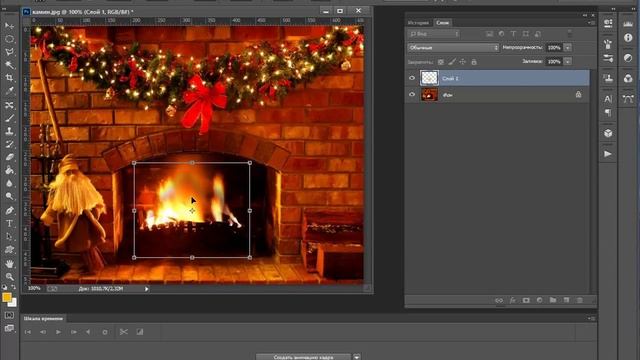
Task: Open Layers panel flyout menu
Action: (591, 23)
